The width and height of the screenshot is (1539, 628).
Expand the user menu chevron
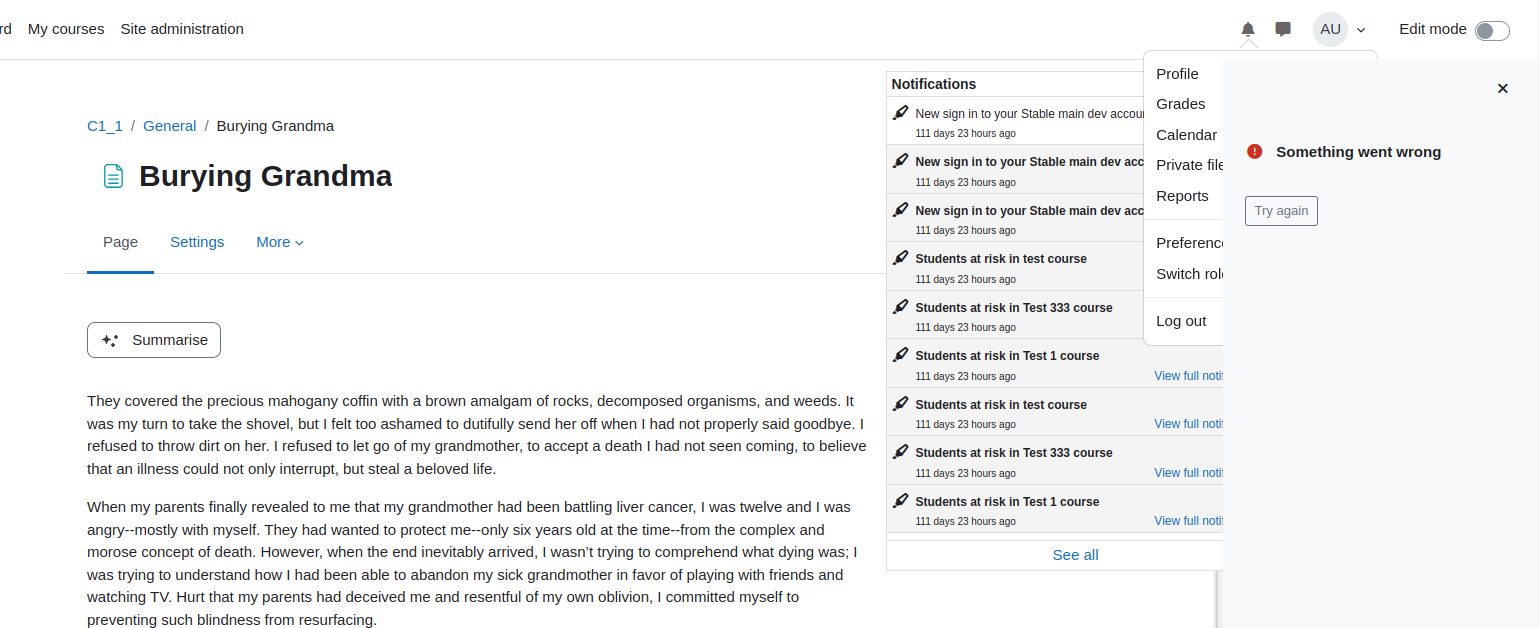1361,30
